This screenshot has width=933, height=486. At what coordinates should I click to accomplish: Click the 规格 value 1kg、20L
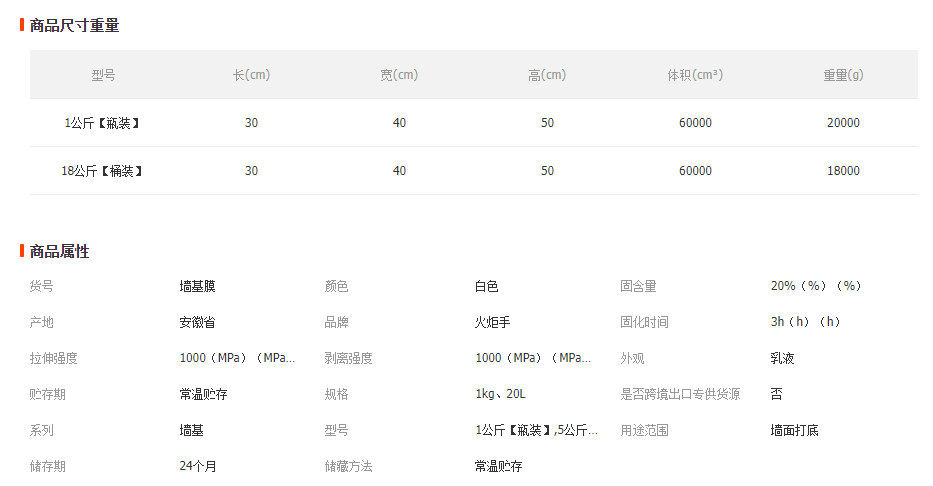coord(500,394)
